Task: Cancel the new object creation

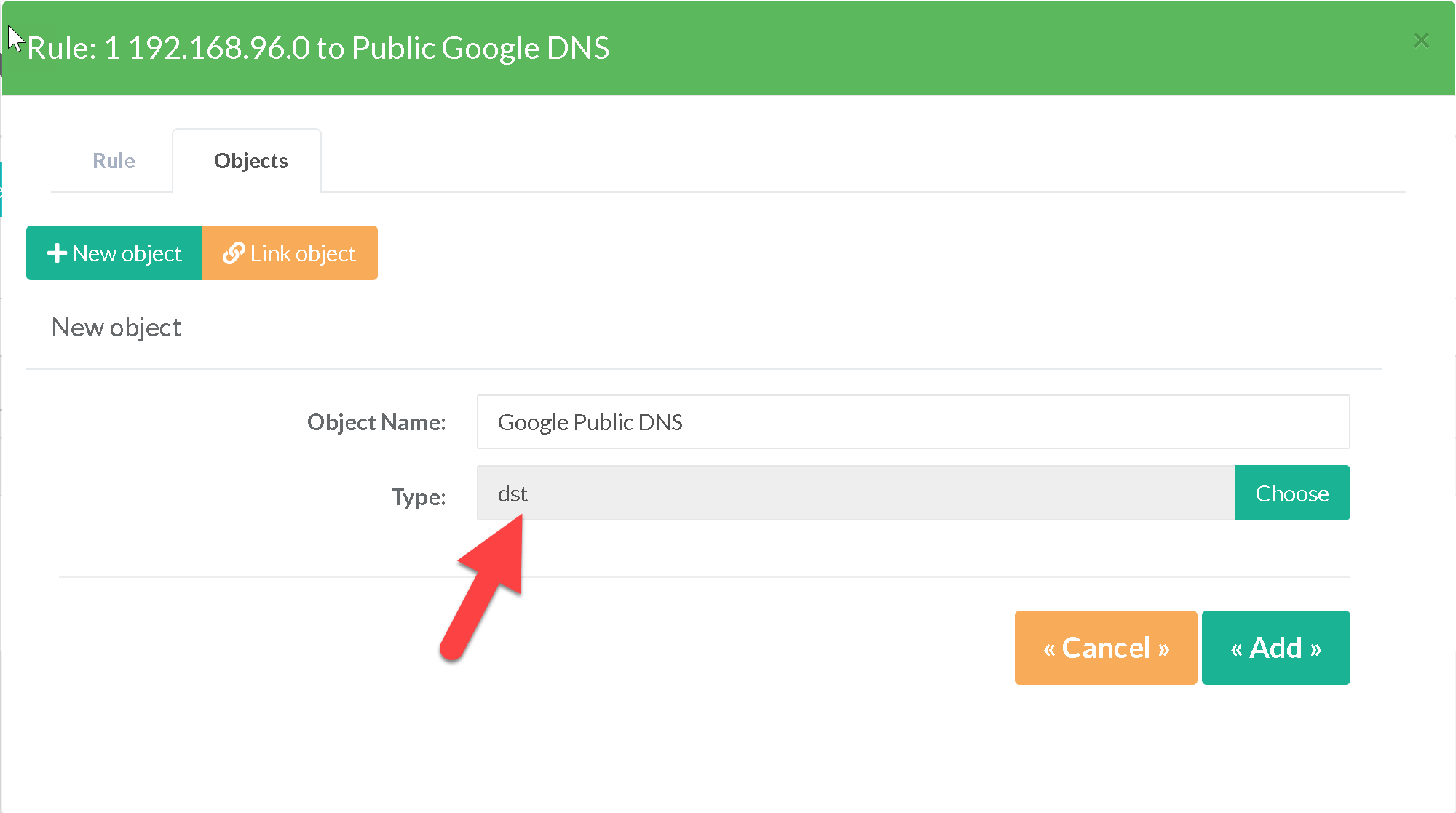Action: click(1105, 648)
